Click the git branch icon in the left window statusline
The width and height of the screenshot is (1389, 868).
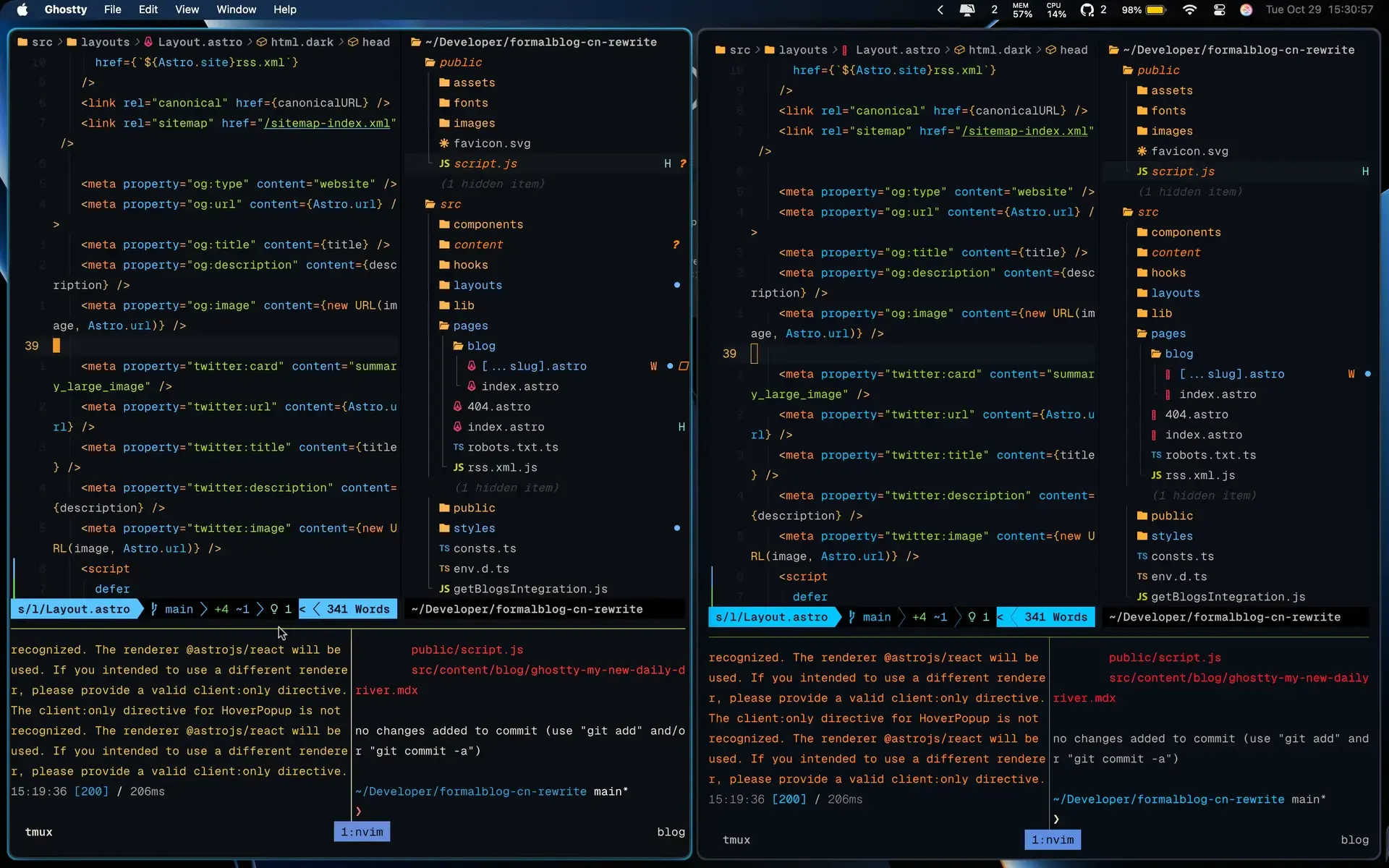154,609
